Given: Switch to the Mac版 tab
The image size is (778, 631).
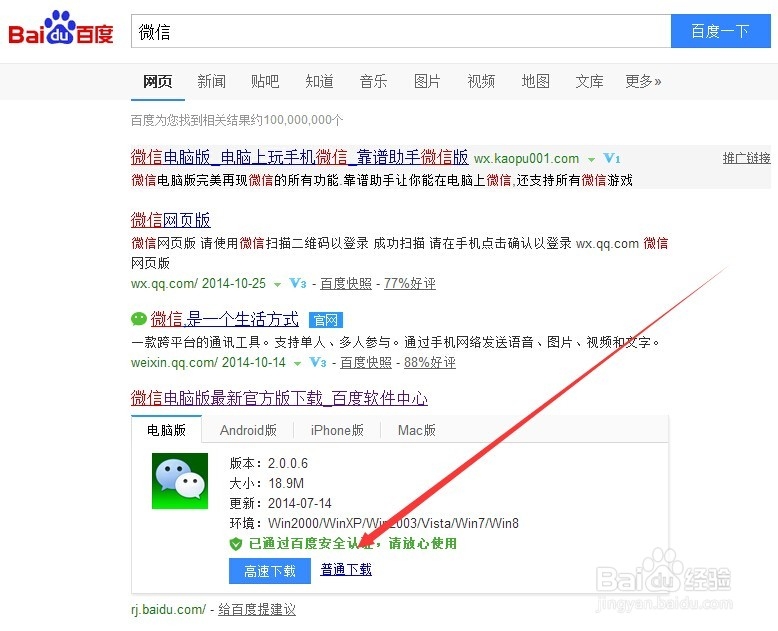Looking at the screenshot, I should tap(417, 430).
